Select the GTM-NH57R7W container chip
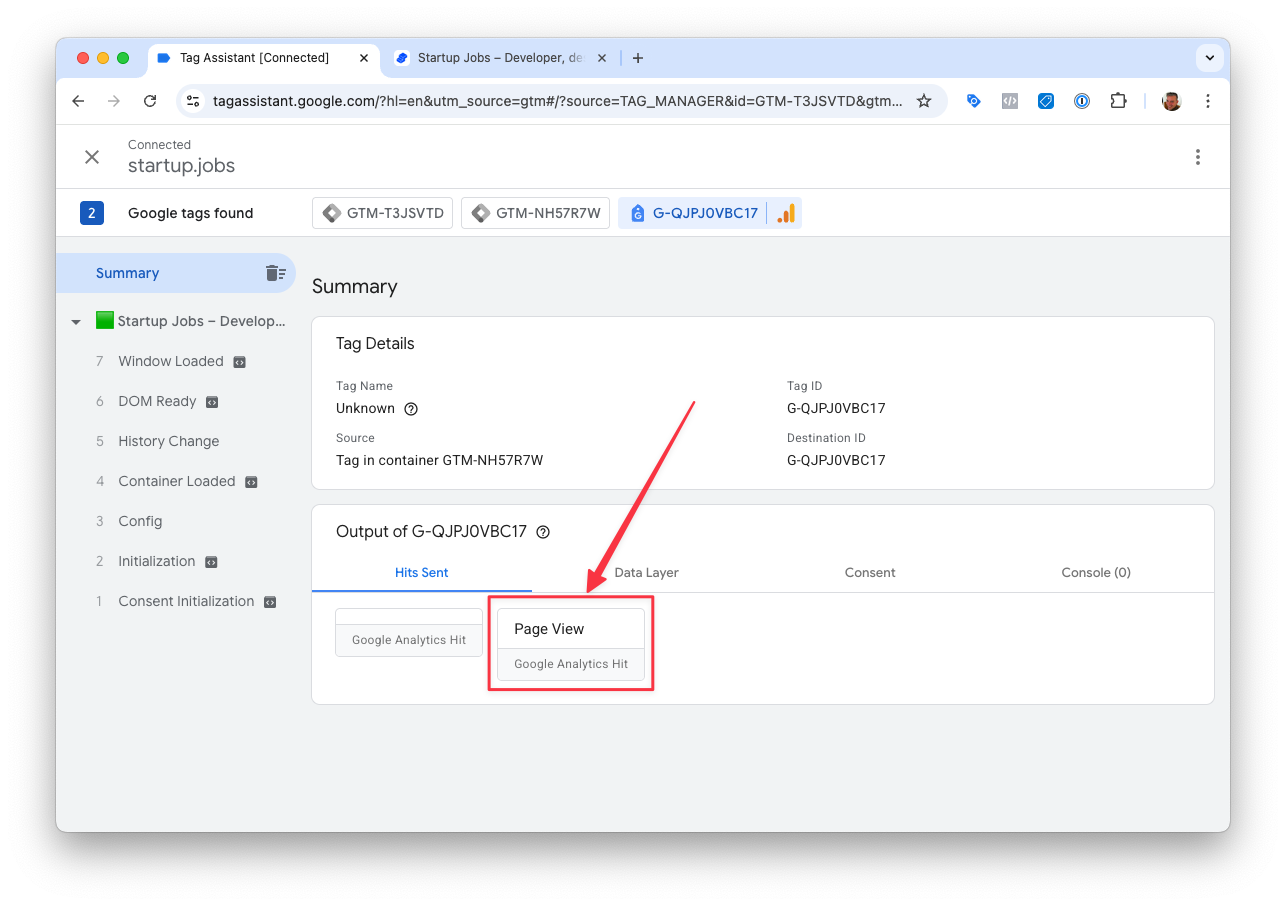 click(x=535, y=213)
